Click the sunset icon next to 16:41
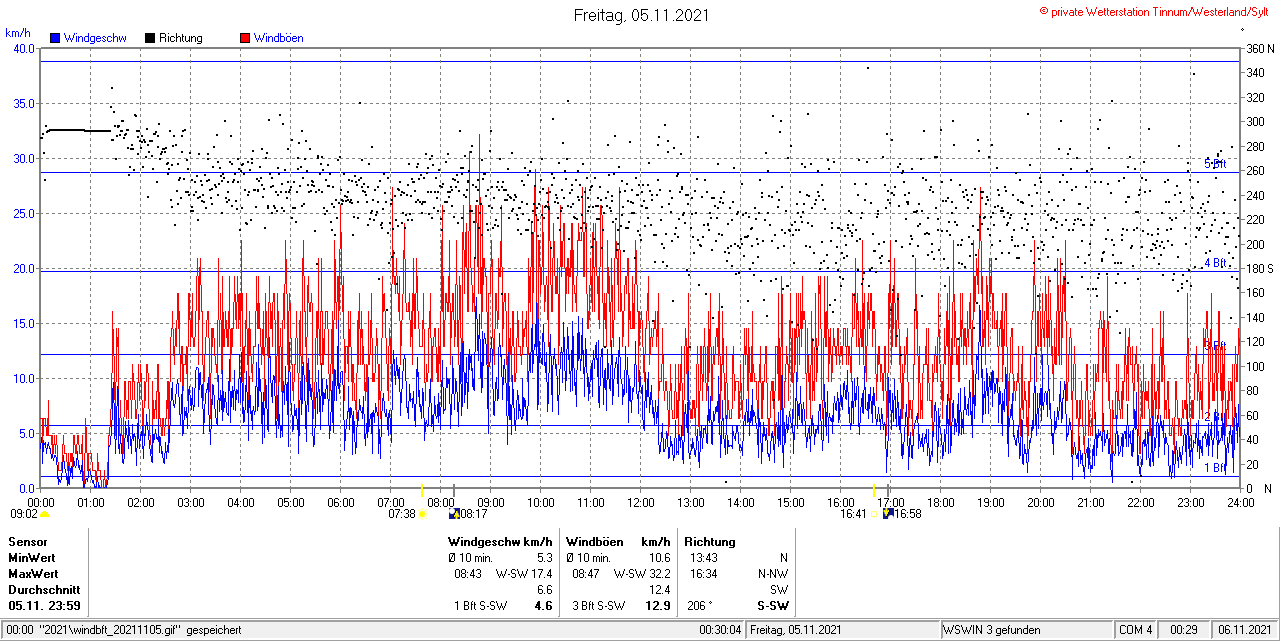Image resolution: width=1280 pixels, height=641 pixels. pos(874,514)
